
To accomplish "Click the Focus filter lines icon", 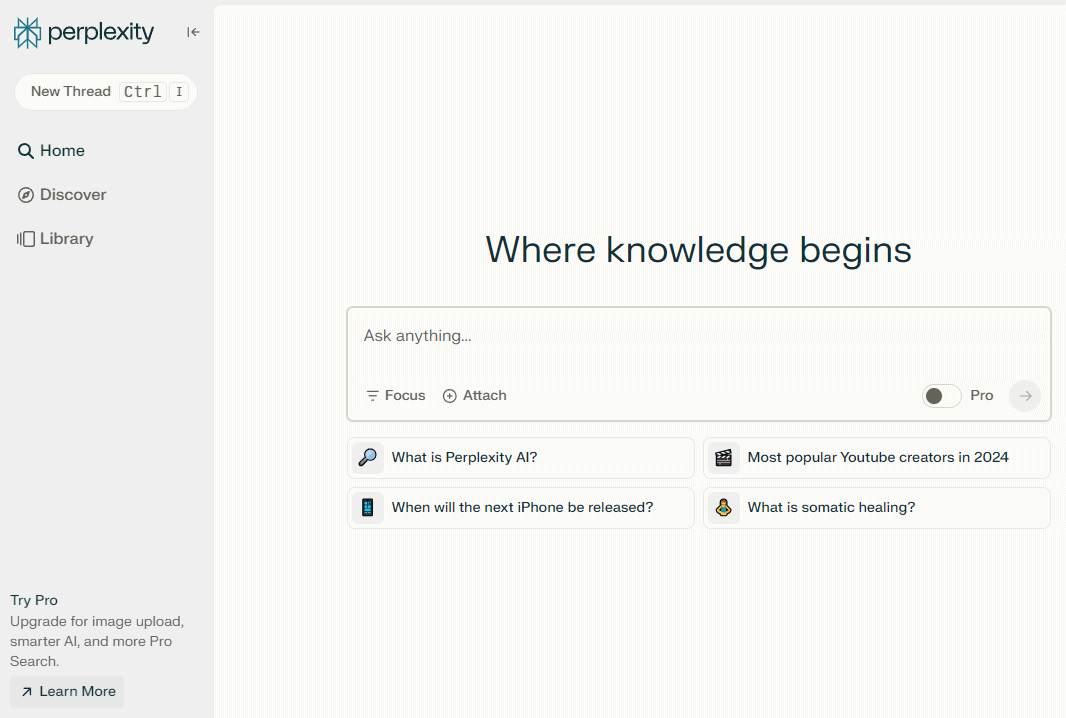I will pyautogui.click(x=373, y=396).
